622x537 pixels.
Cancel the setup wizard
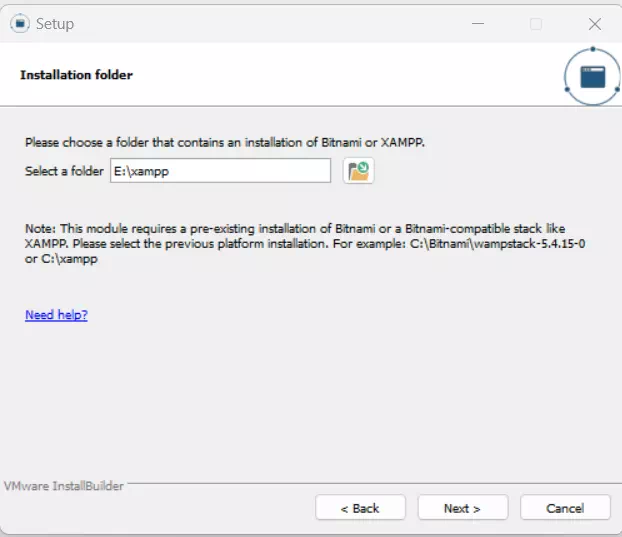click(x=565, y=508)
